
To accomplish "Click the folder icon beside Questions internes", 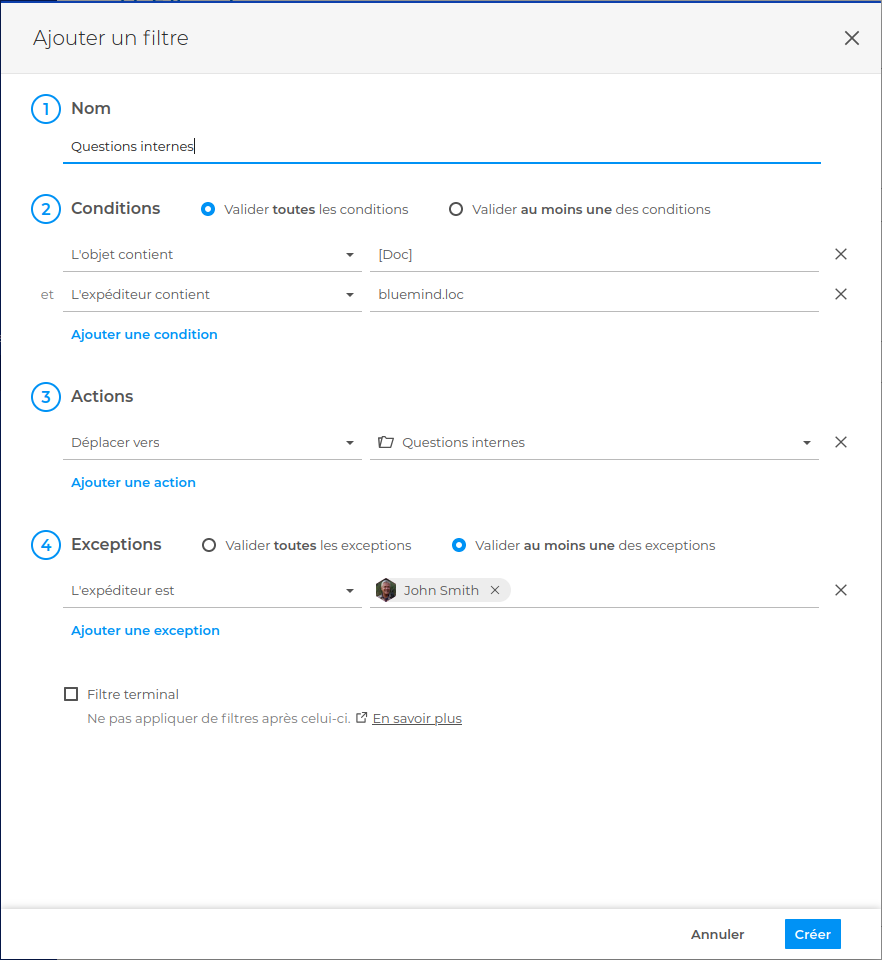I will pyautogui.click(x=385, y=442).
